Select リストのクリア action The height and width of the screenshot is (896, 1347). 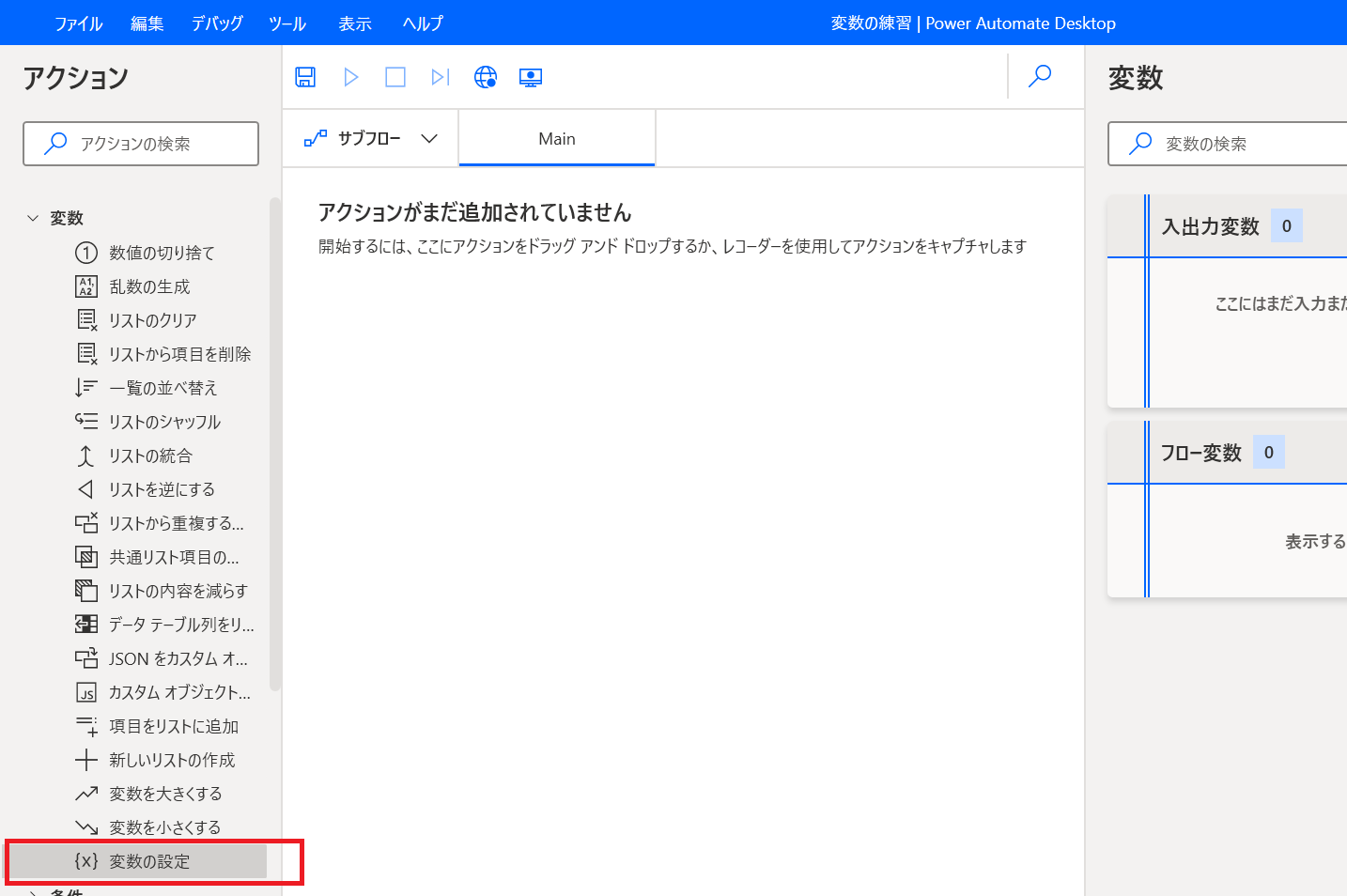coord(136,320)
